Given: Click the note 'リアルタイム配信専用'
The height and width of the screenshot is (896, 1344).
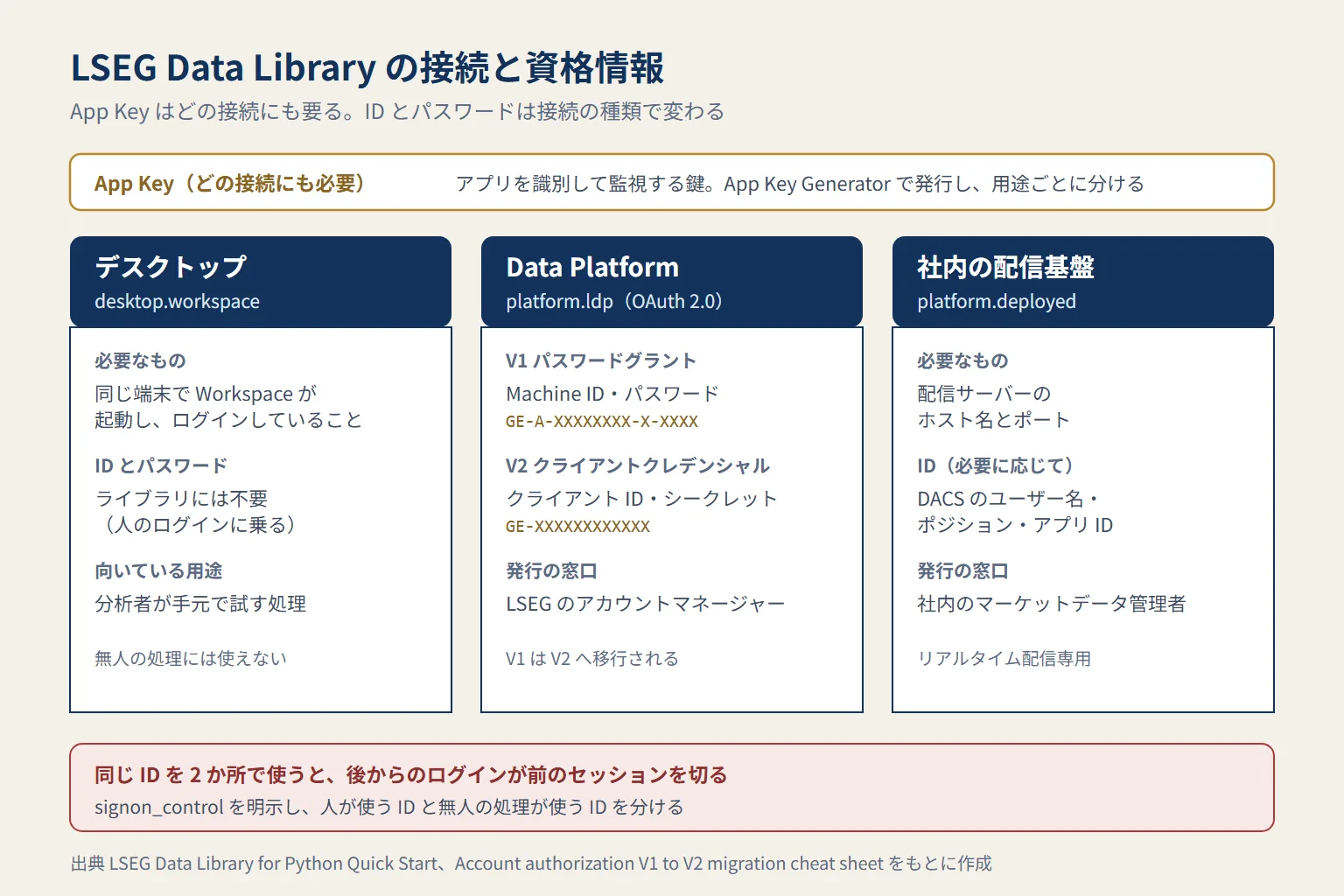Looking at the screenshot, I should [x=1004, y=658].
